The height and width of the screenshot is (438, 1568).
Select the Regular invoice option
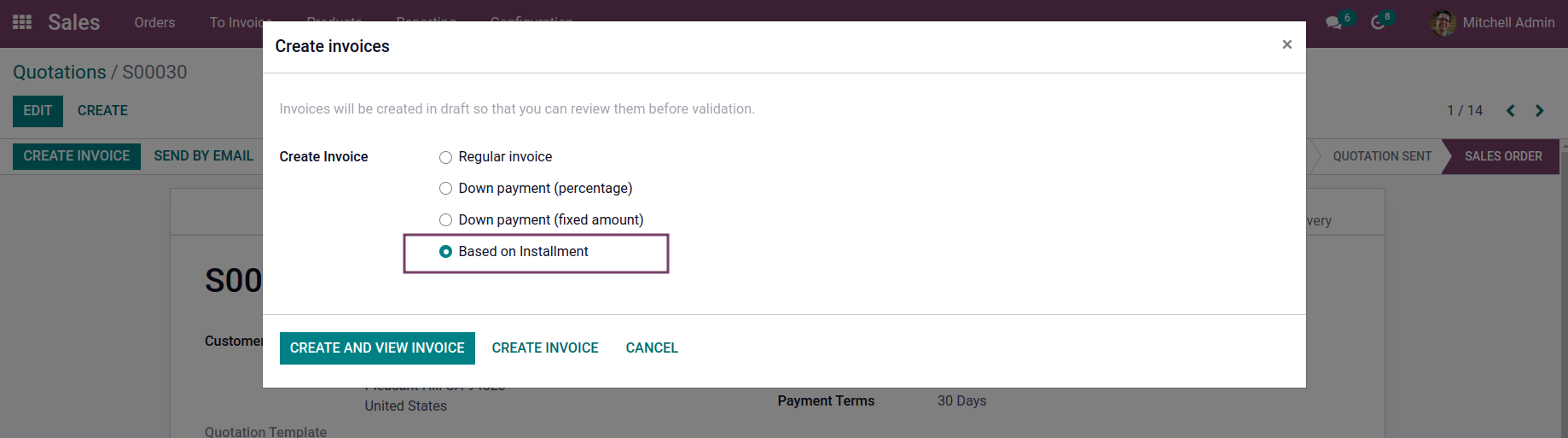pyautogui.click(x=445, y=157)
